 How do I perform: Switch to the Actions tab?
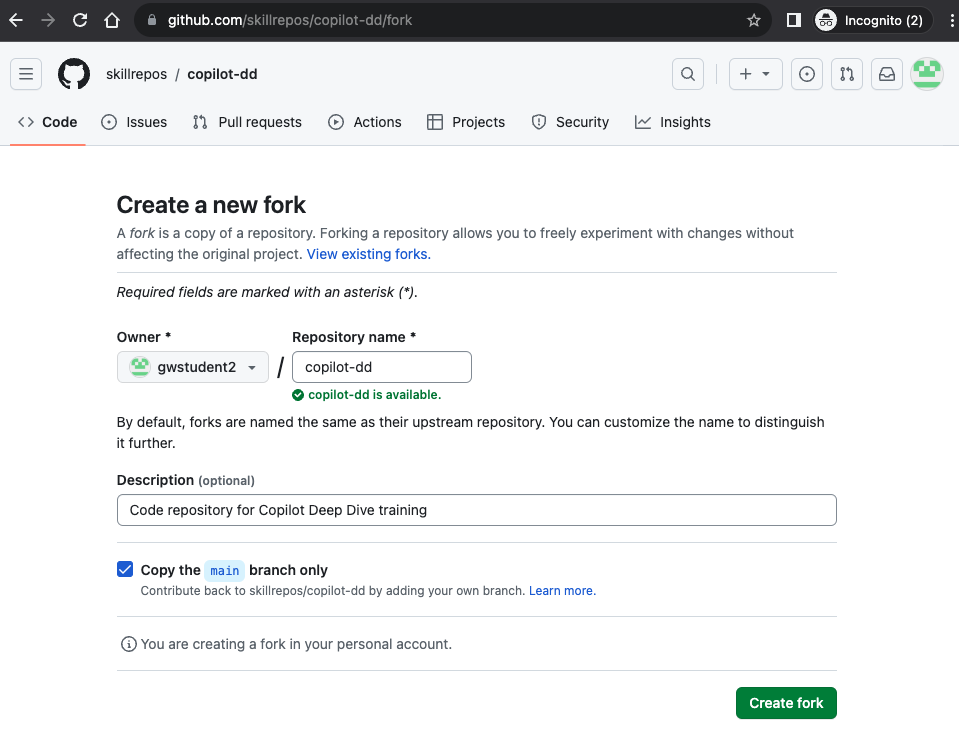(x=365, y=122)
